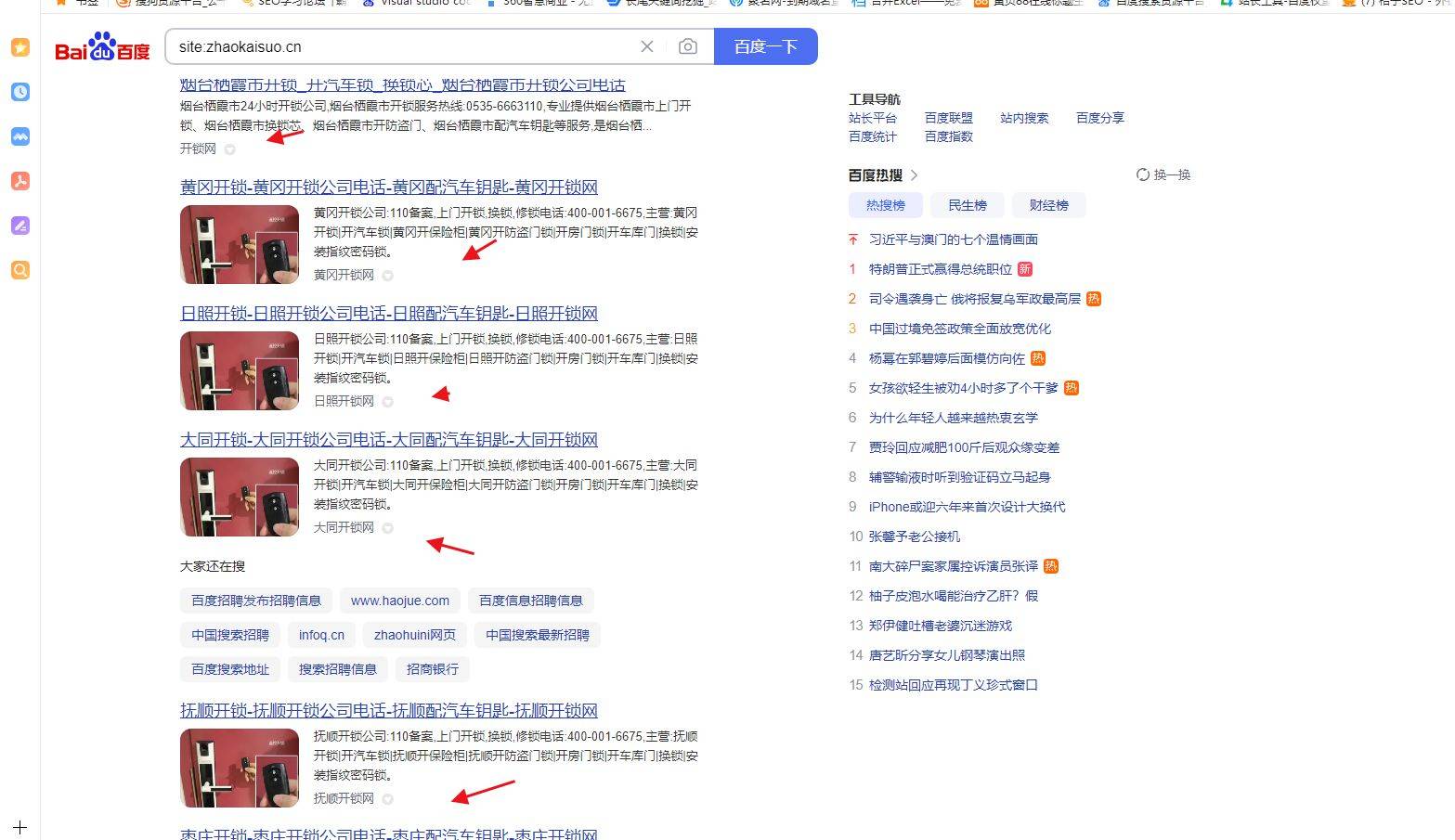Click the Baidu logo

tap(102, 47)
